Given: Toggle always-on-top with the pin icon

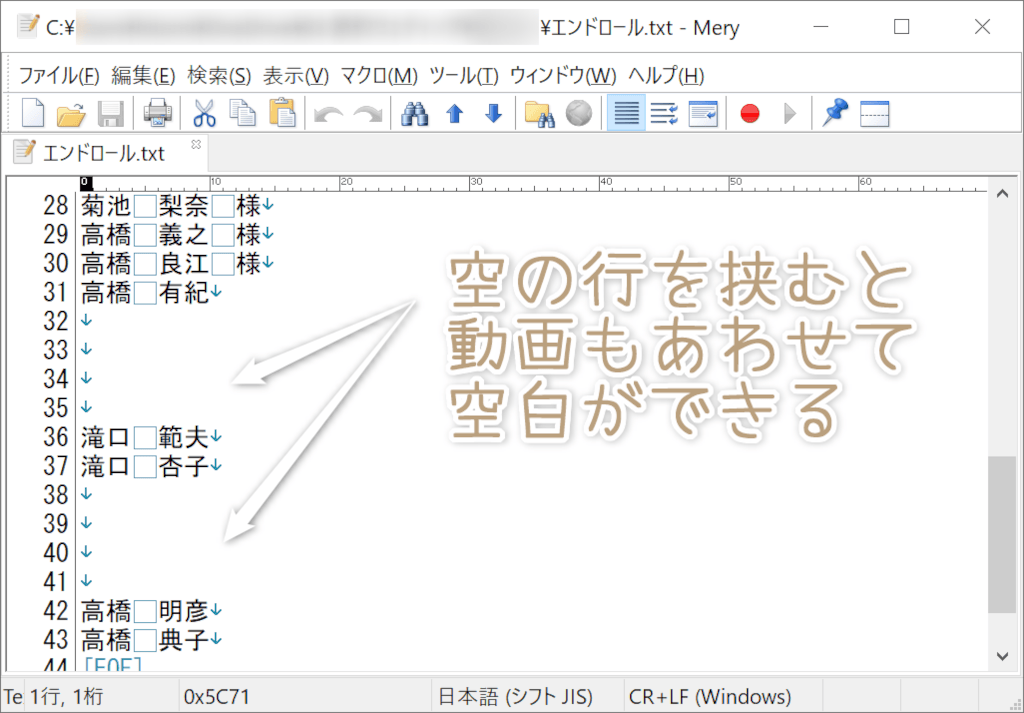Looking at the screenshot, I should click(x=835, y=113).
